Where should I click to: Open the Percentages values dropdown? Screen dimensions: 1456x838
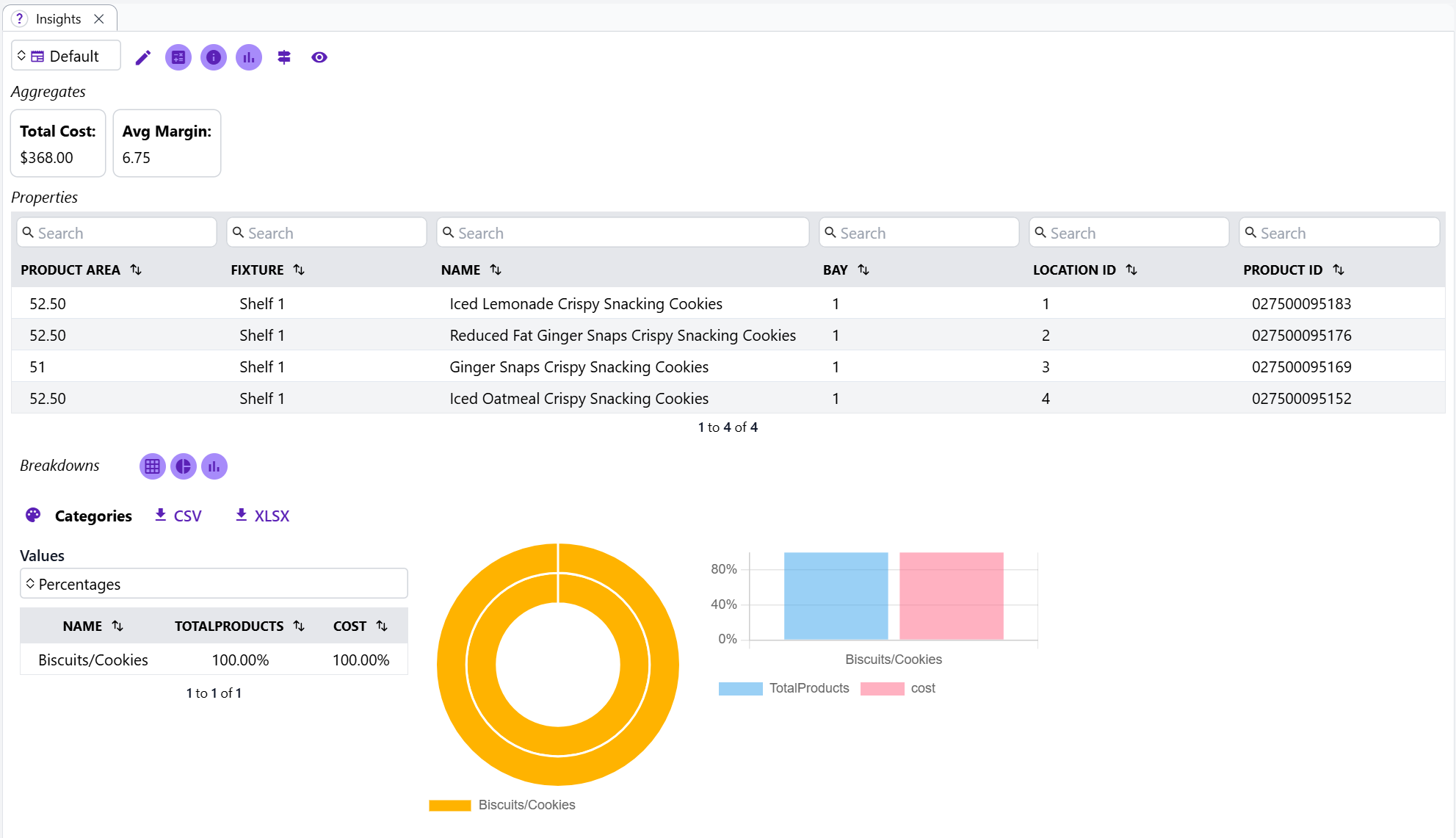coord(214,584)
